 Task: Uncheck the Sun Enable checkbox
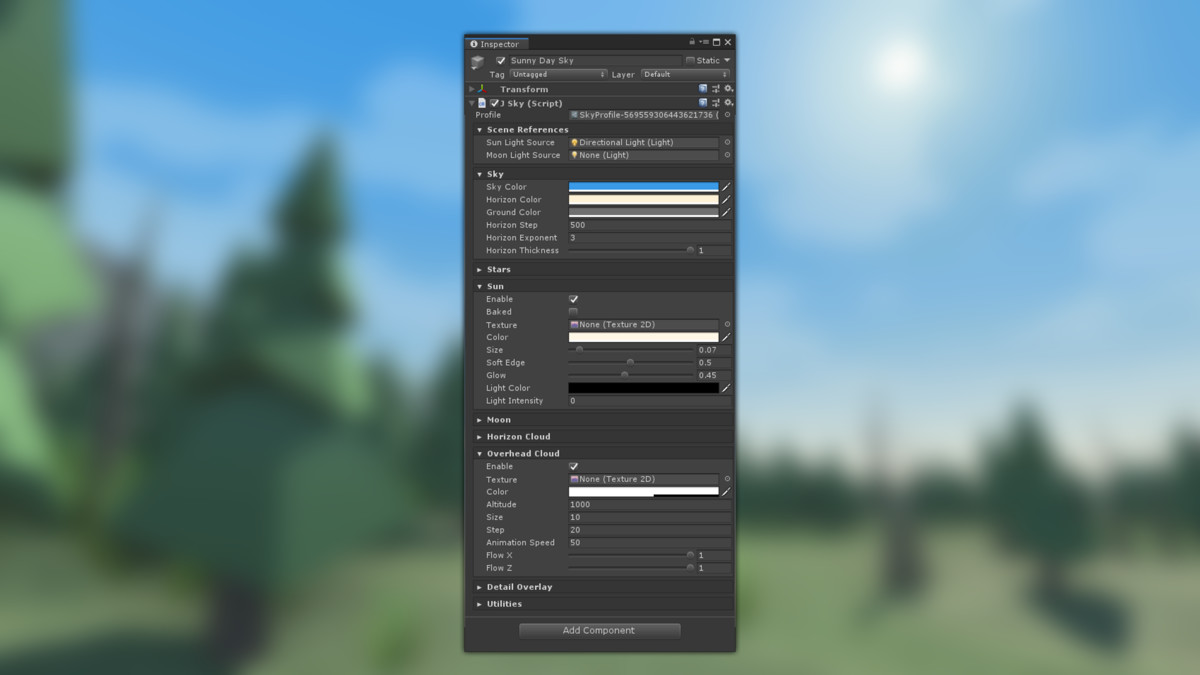click(x=573, y=299)
